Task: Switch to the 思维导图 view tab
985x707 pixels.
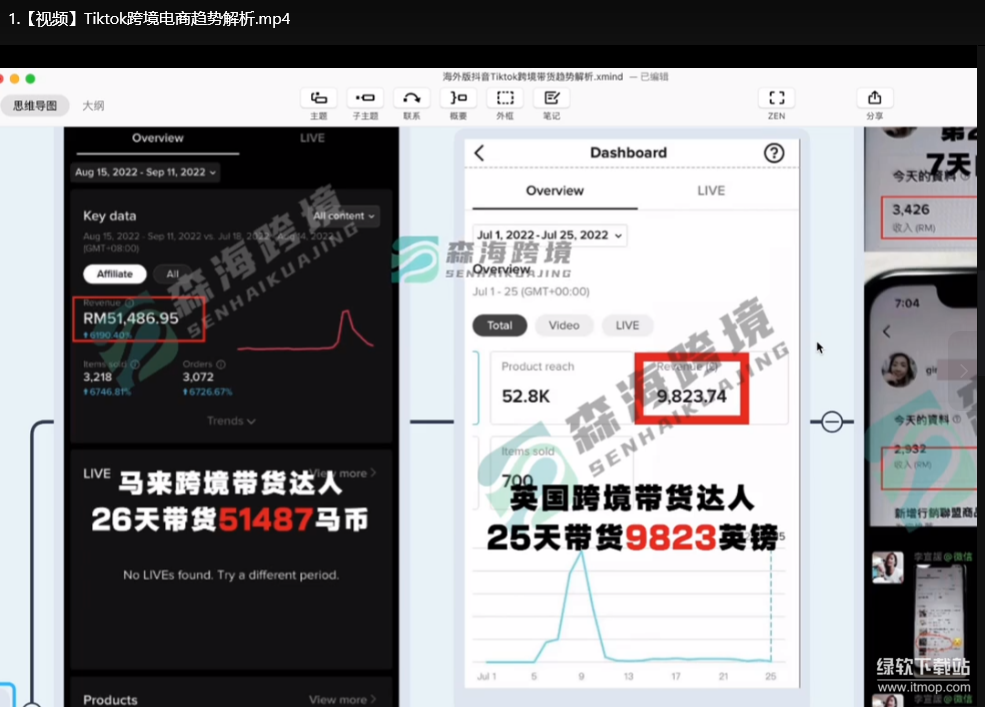Action: (x=35, y=106)
